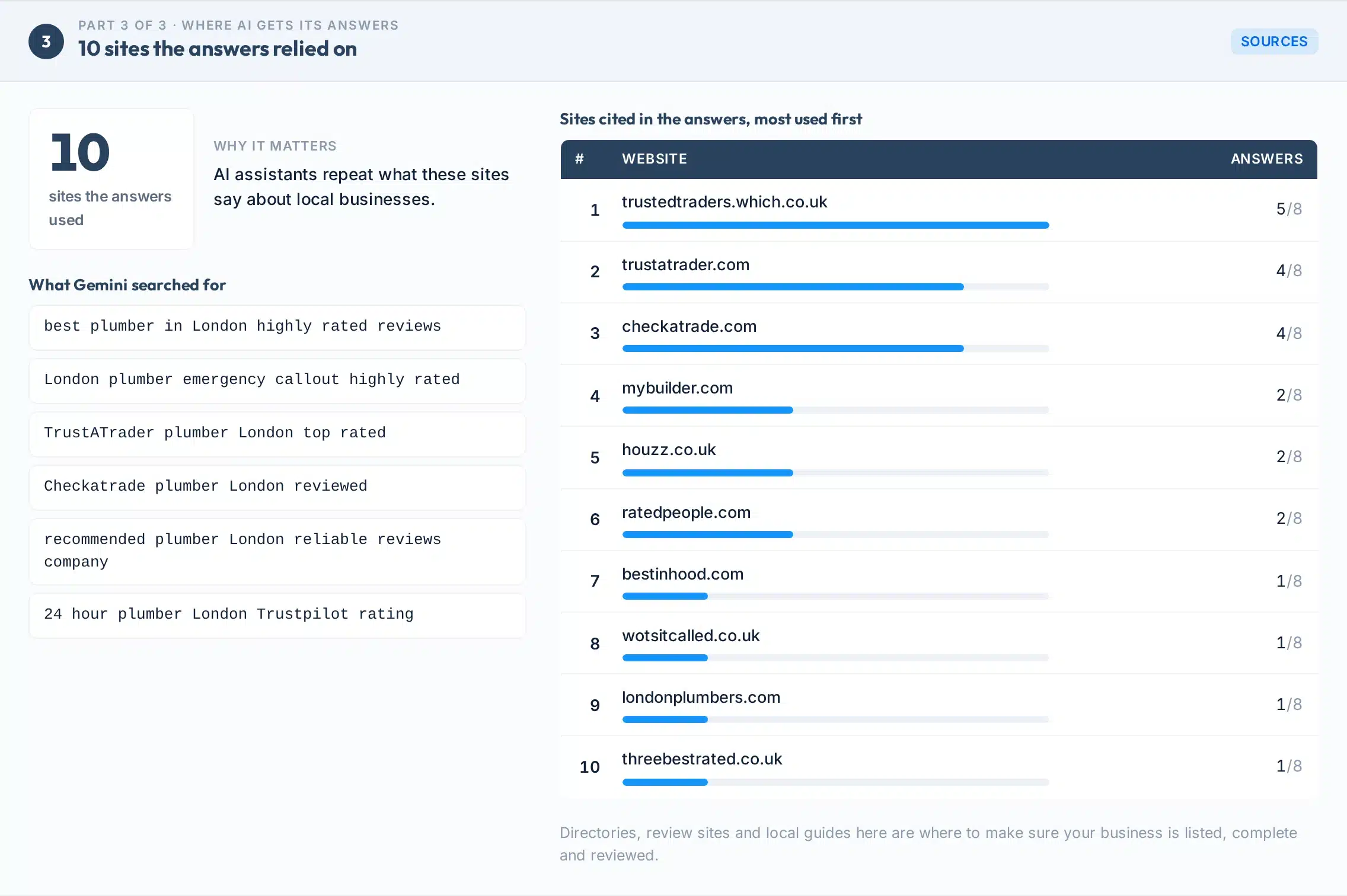Click the 'WHY IT MATTERS' label
Viewport: 1347px width, 896px height.
275,146
